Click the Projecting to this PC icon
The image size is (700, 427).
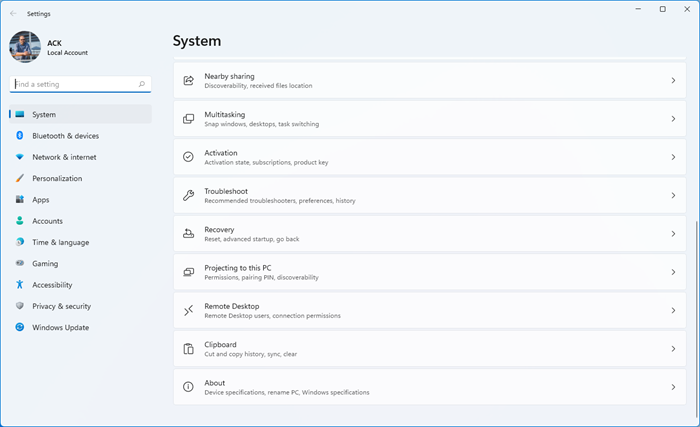coord(188,272)
